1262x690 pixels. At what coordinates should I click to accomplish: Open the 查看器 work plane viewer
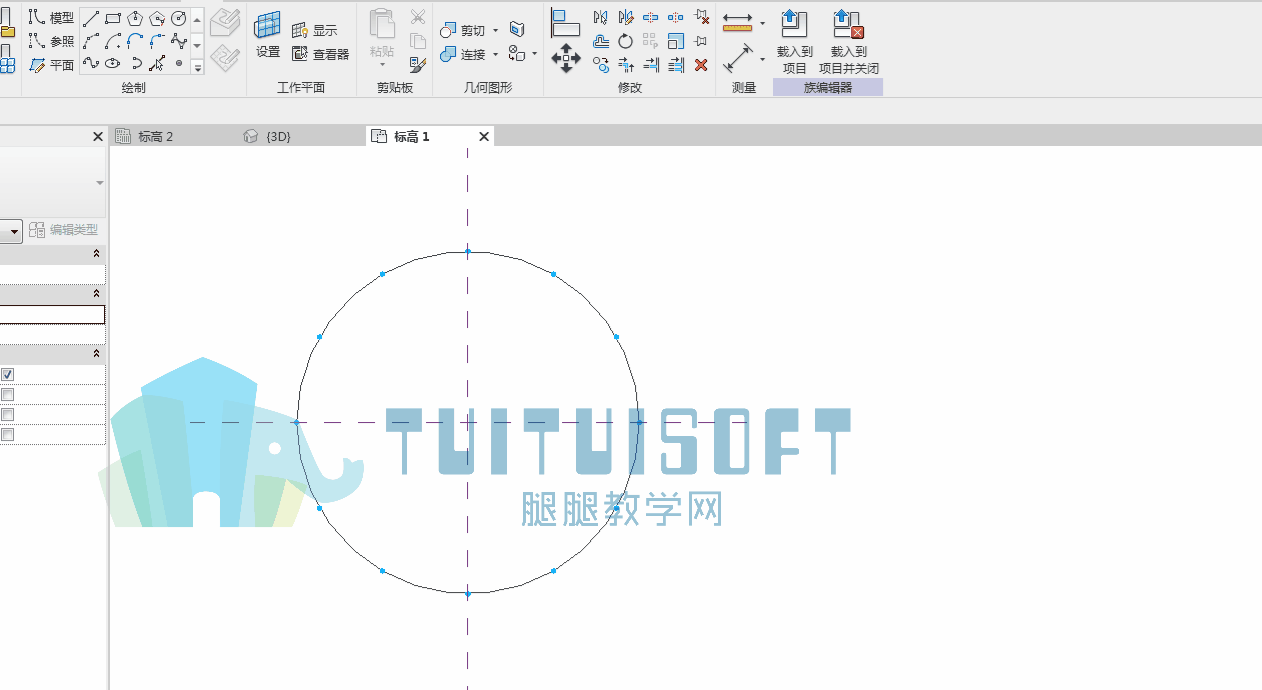(321, 54)
